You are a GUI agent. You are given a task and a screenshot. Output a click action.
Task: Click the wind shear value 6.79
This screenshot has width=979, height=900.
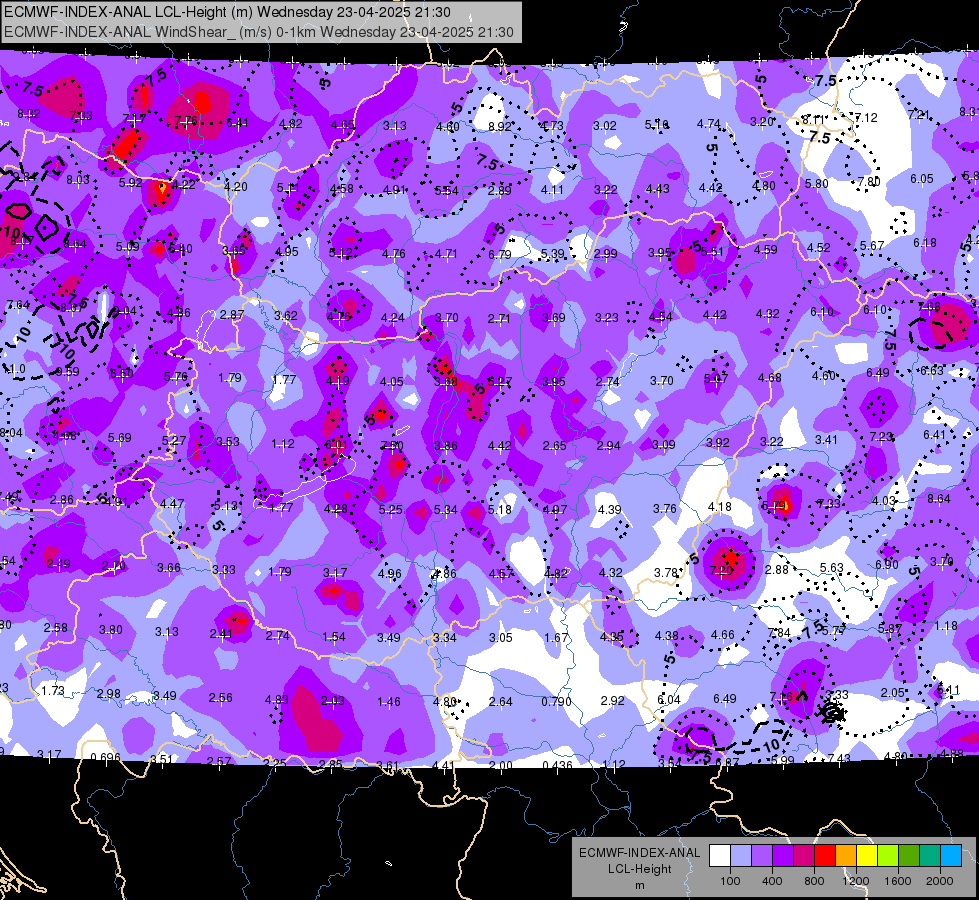(500, 254)
